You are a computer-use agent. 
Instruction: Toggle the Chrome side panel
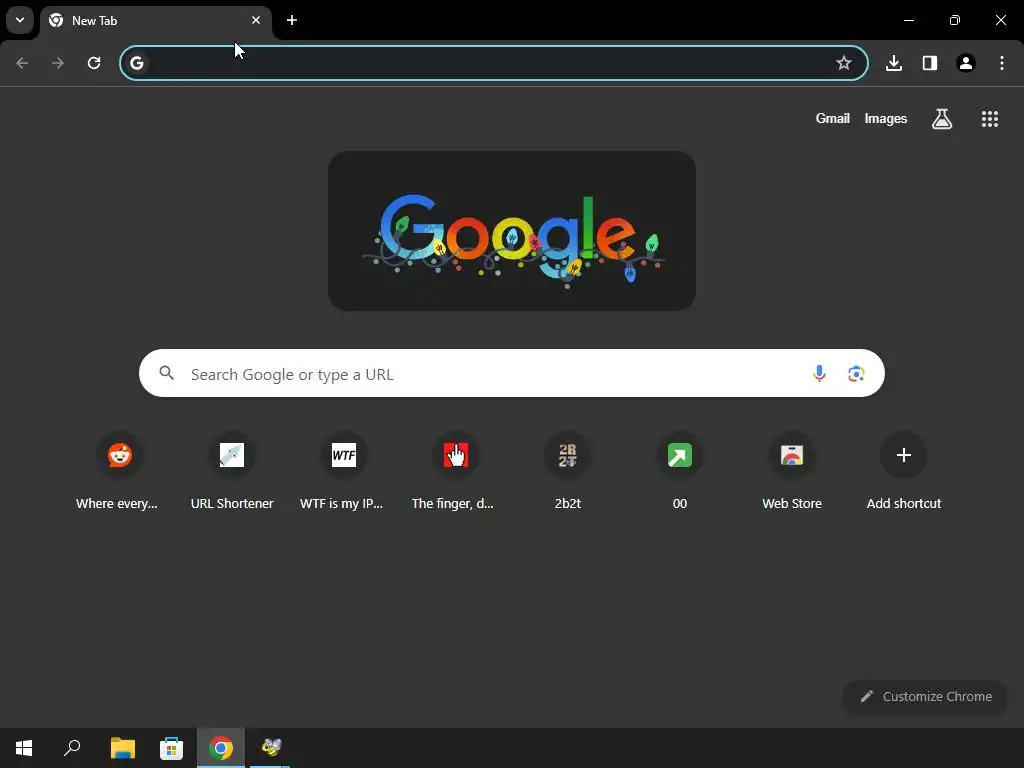(930, 63)
